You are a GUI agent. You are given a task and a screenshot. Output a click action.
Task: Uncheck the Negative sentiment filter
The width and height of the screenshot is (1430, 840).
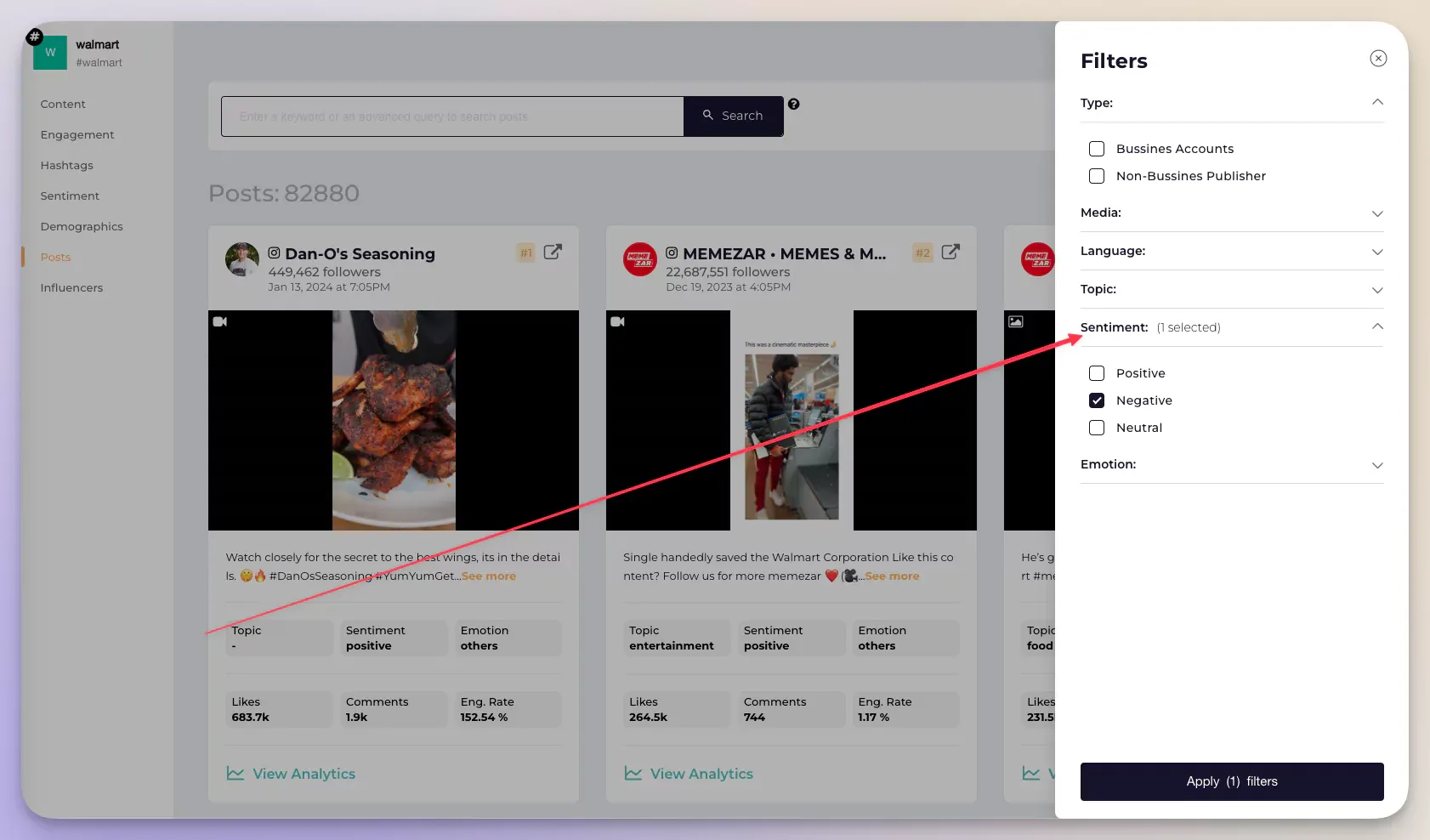pos(1097,400)
